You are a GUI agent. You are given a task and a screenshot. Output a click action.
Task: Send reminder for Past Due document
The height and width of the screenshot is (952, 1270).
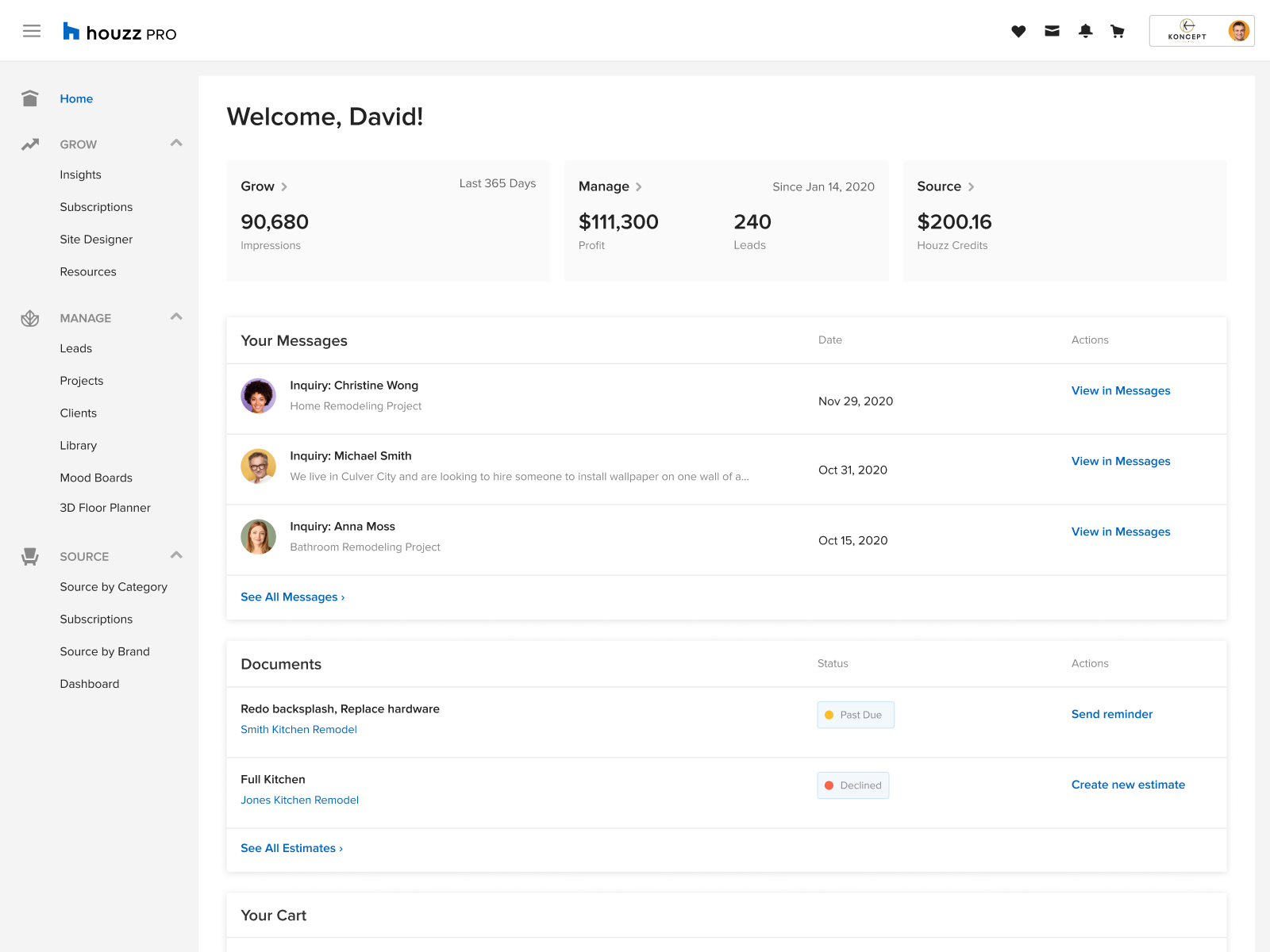(x=1111, y=714)
